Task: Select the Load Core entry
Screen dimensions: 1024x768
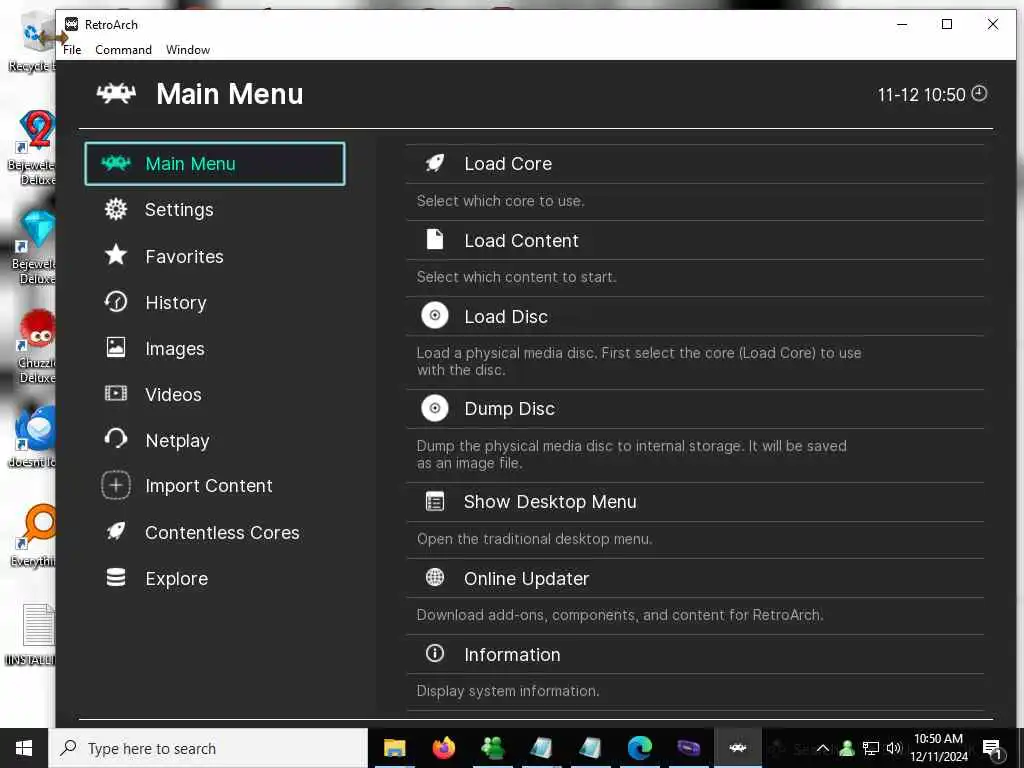Action: pyautogui.click(x=695, y=164)
